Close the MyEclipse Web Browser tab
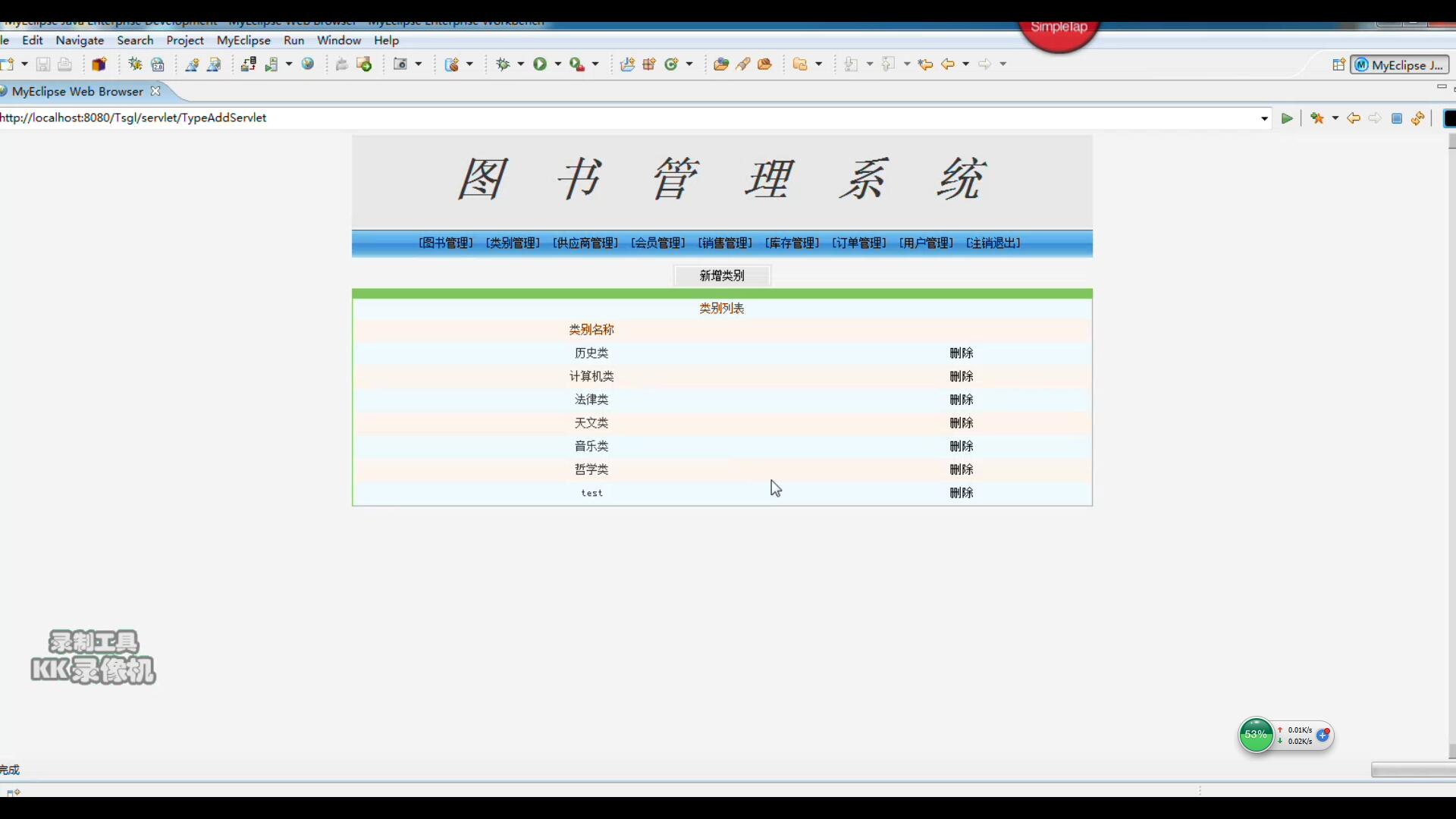Image resolution: width=1456 pixels, height=819 pixels. 155,91
